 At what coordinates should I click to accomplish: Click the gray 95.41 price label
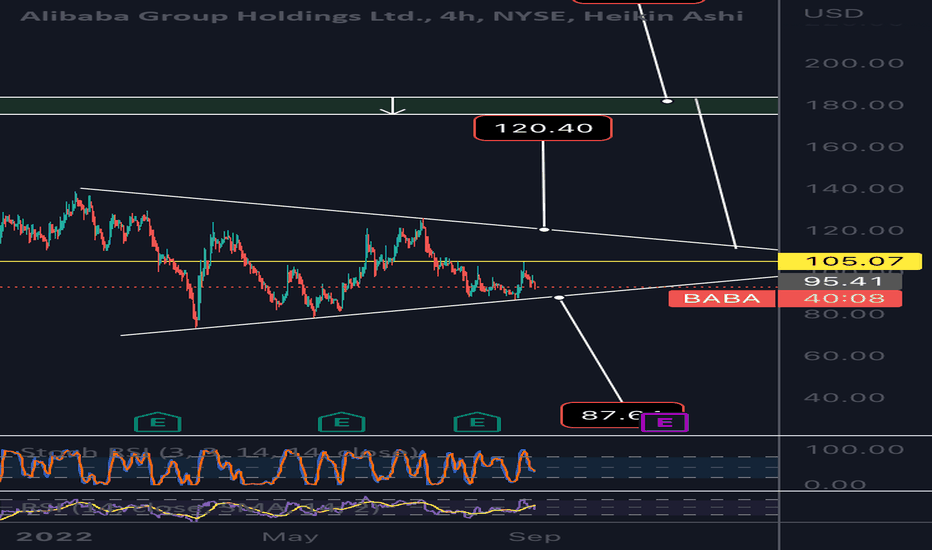[840, 281]
